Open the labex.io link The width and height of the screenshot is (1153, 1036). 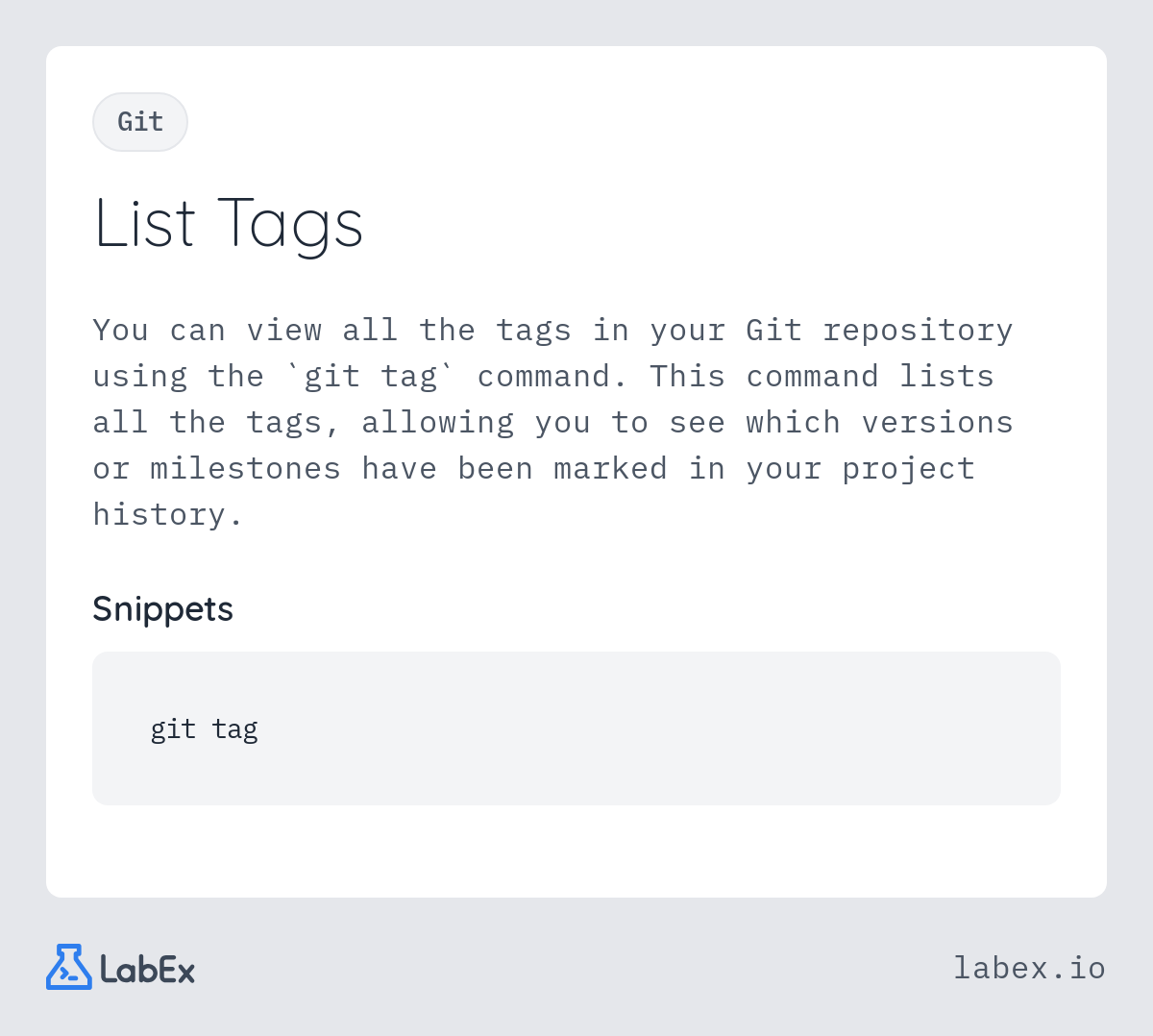point(1029,968)
